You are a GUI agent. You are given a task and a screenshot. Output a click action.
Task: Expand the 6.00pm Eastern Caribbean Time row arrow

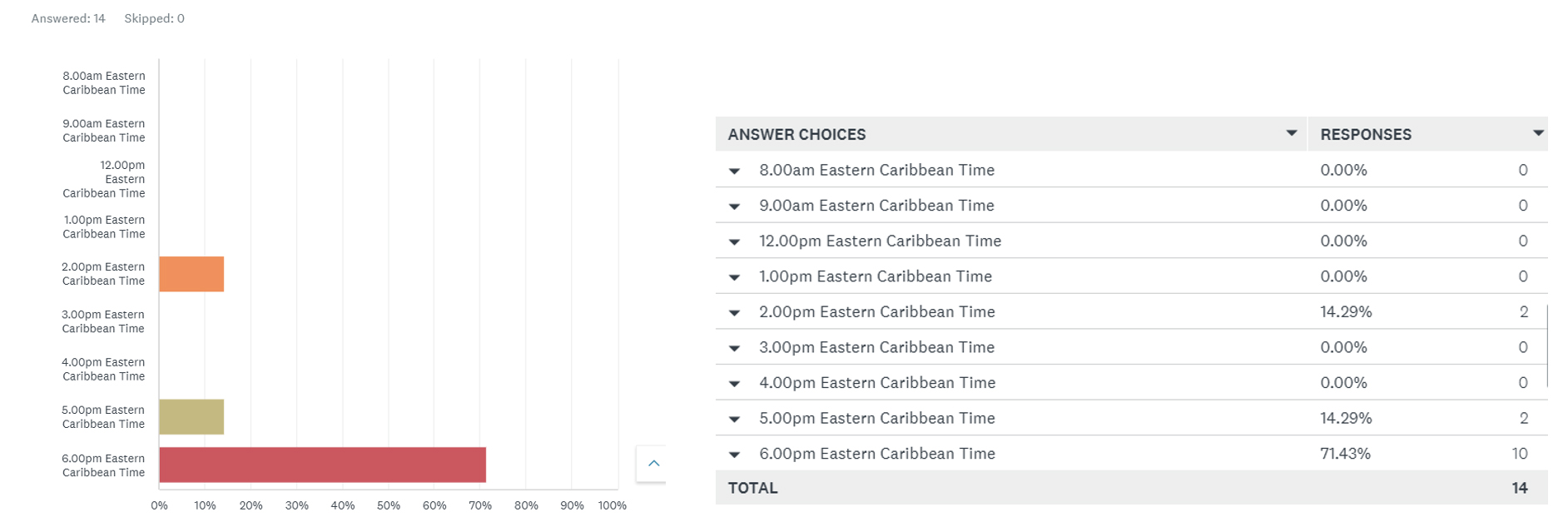point(734,455)
